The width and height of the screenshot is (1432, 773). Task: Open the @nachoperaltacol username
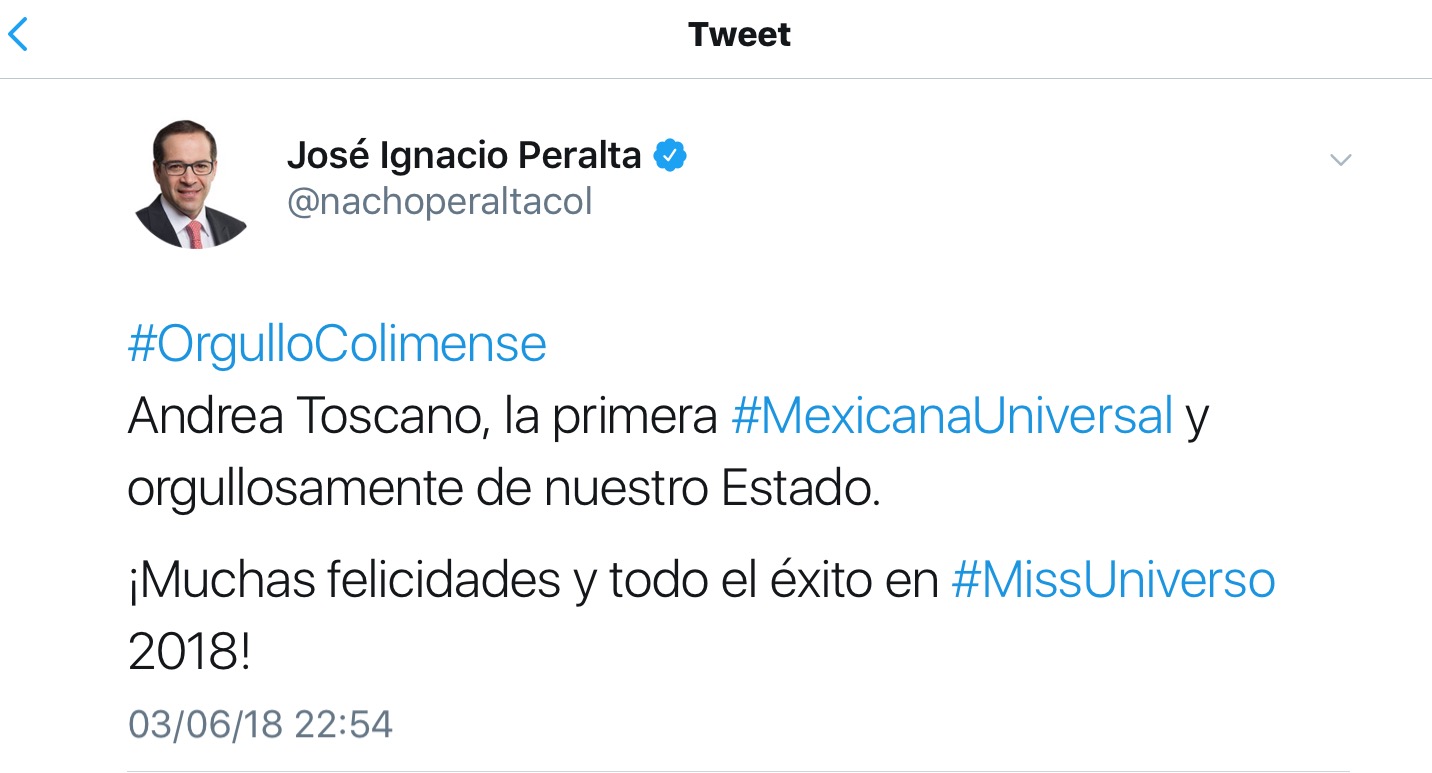click(440, 201)
